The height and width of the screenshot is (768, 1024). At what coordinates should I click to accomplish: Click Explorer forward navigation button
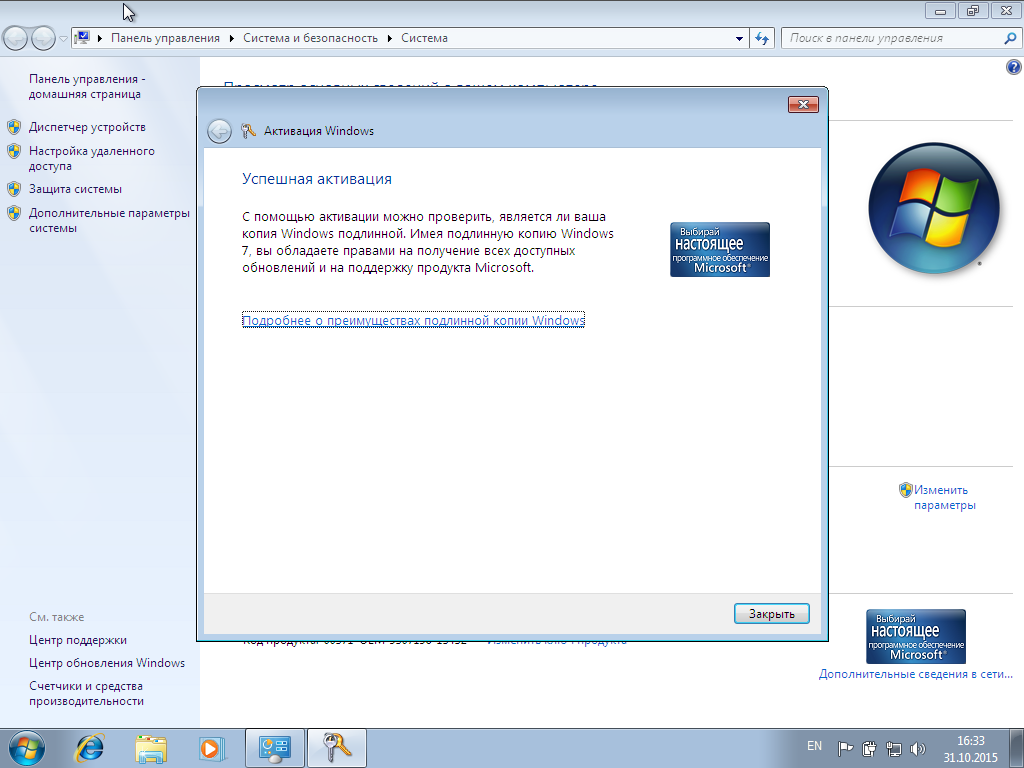point(43,39)
